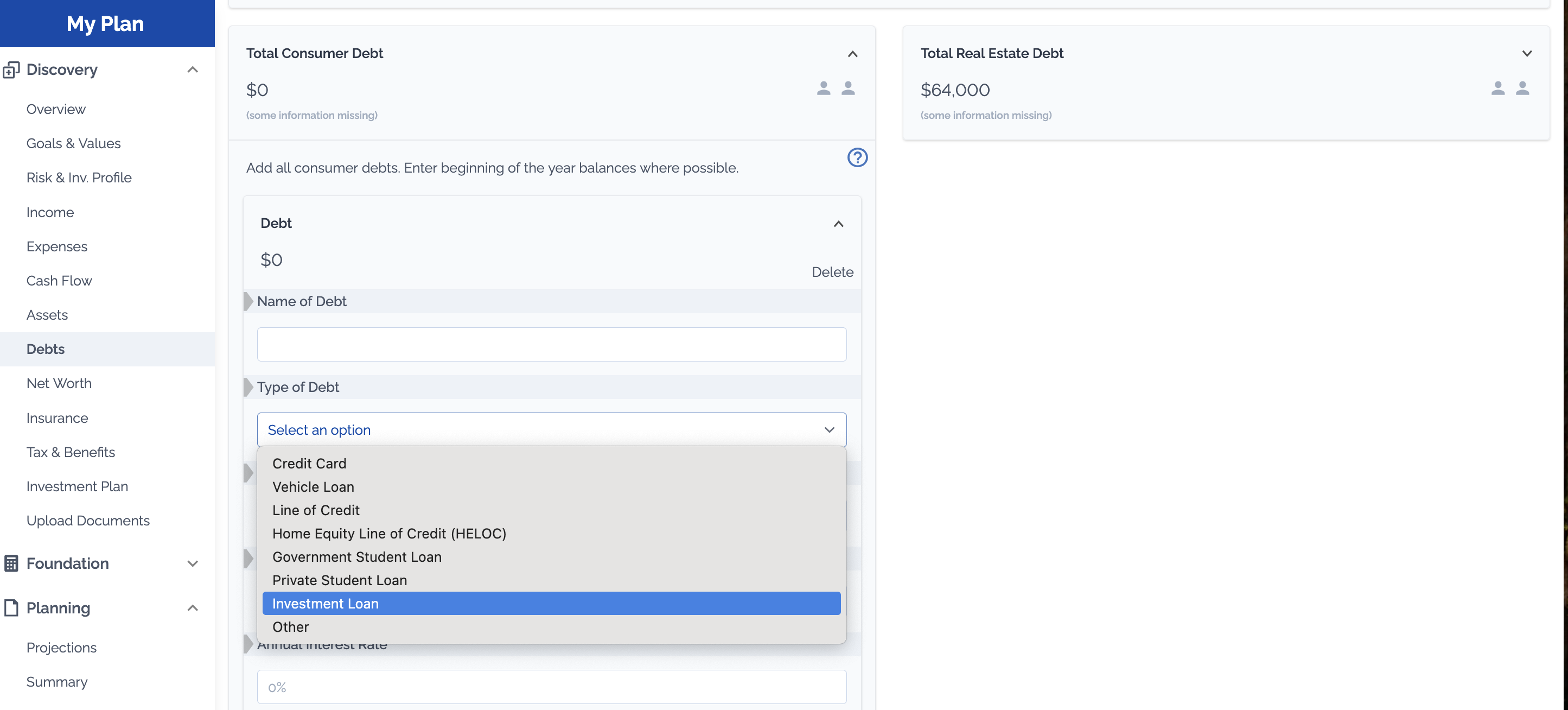Go to Net Worth page in sidebar
Viewport: 1568px width, 710px height.
coord(59,383)
